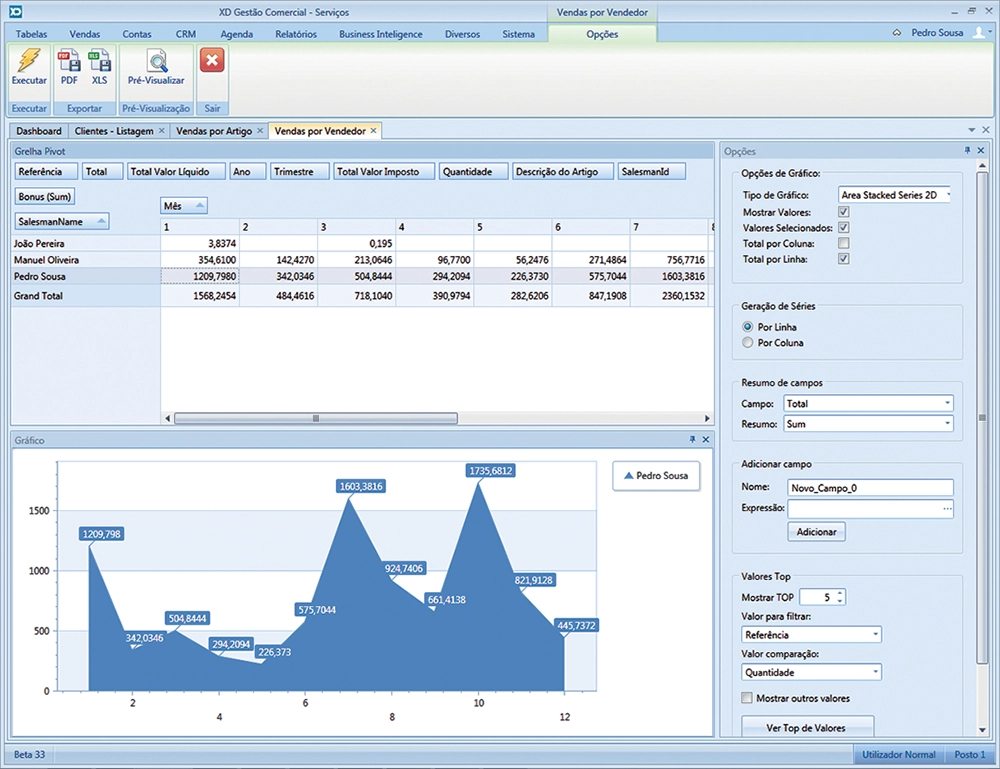
Task: Export report using the XLS icon
Action: tap(100, 64)
